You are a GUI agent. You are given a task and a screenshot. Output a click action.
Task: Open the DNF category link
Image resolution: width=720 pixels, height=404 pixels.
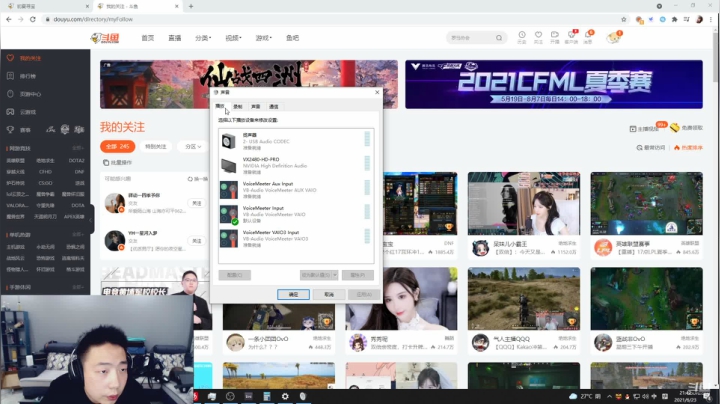click(x=79, y=172)
